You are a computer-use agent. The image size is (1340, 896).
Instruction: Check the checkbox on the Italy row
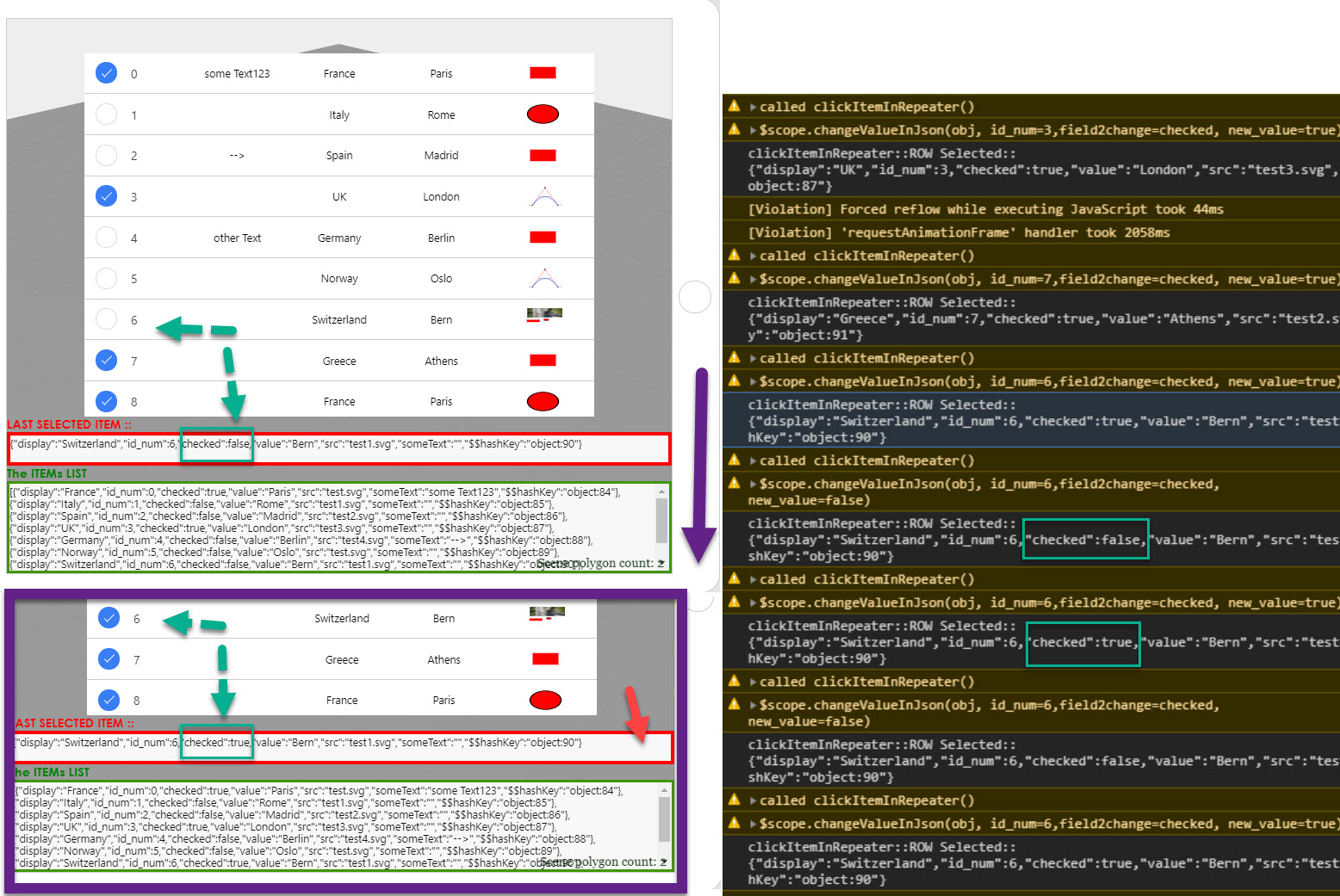106,113
